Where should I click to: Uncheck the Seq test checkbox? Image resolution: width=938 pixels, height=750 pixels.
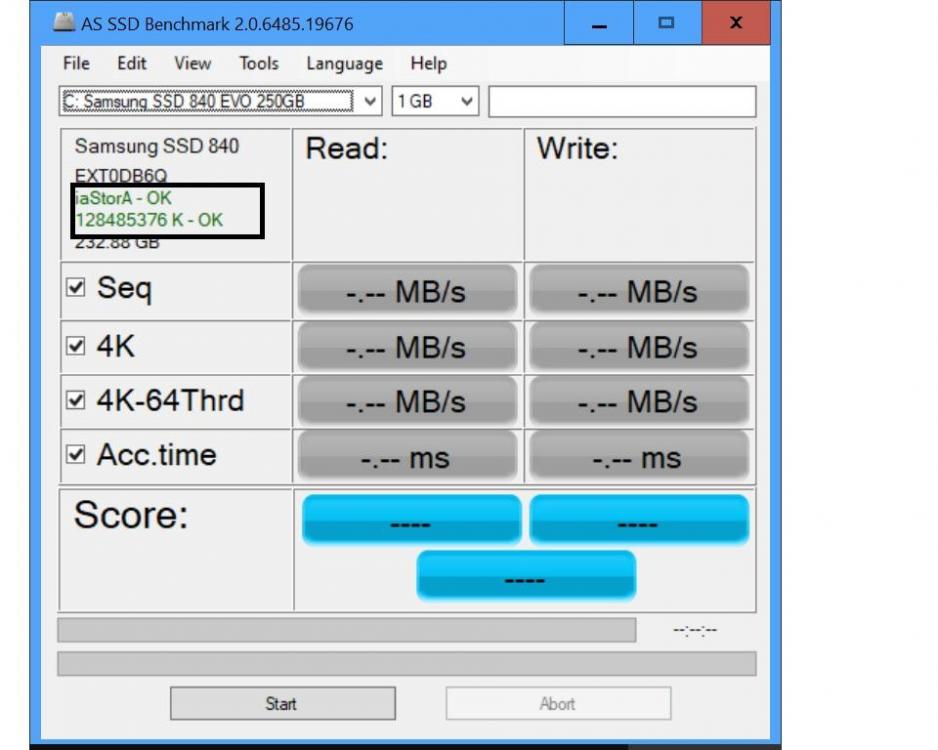[x=75, y=287]
